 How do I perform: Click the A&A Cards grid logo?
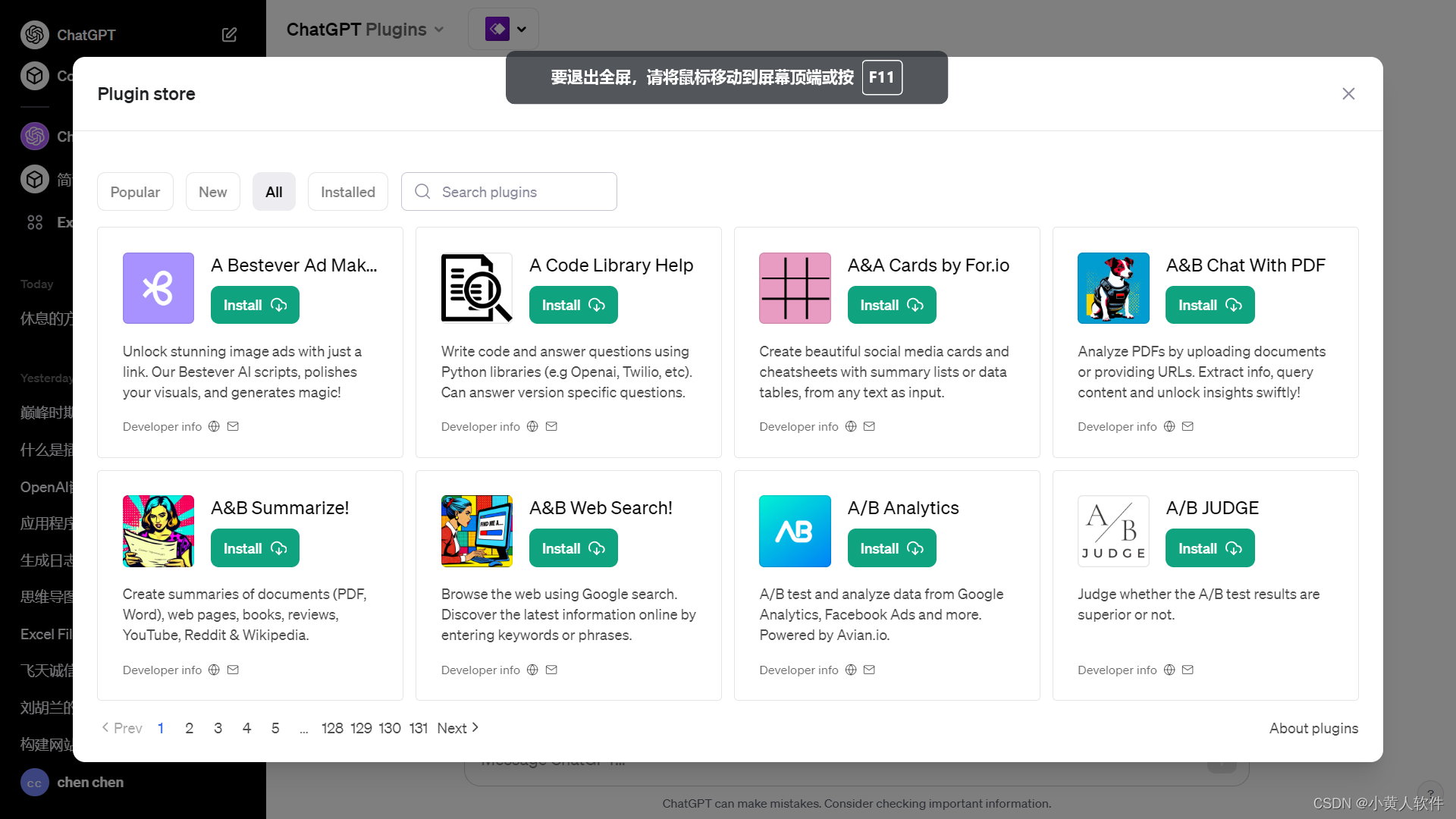[x=795, y=288]
